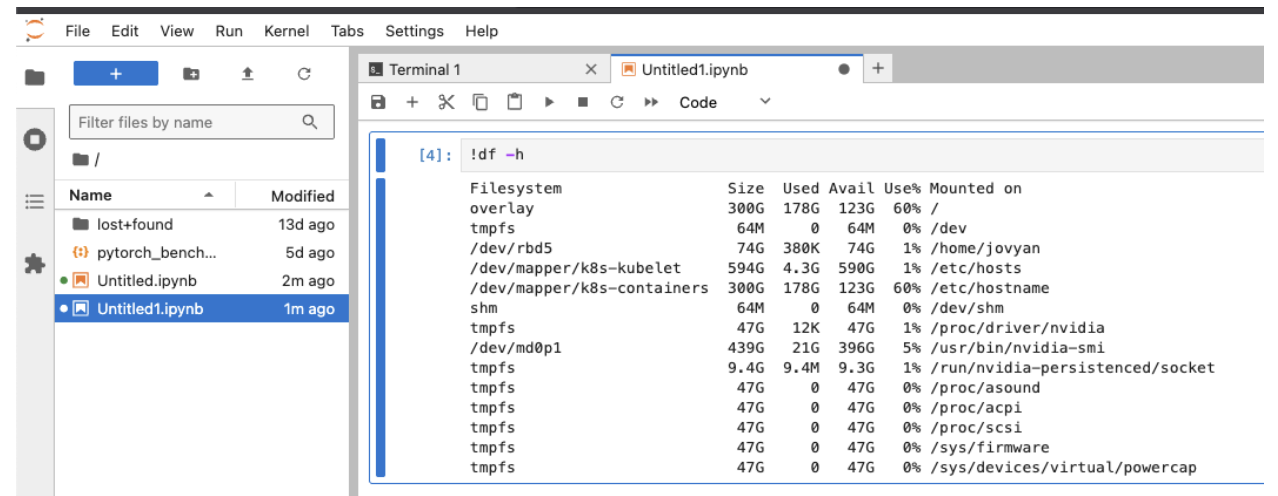Open the File menu
This screenshot has width=1278, height=496.
(78, 31)
